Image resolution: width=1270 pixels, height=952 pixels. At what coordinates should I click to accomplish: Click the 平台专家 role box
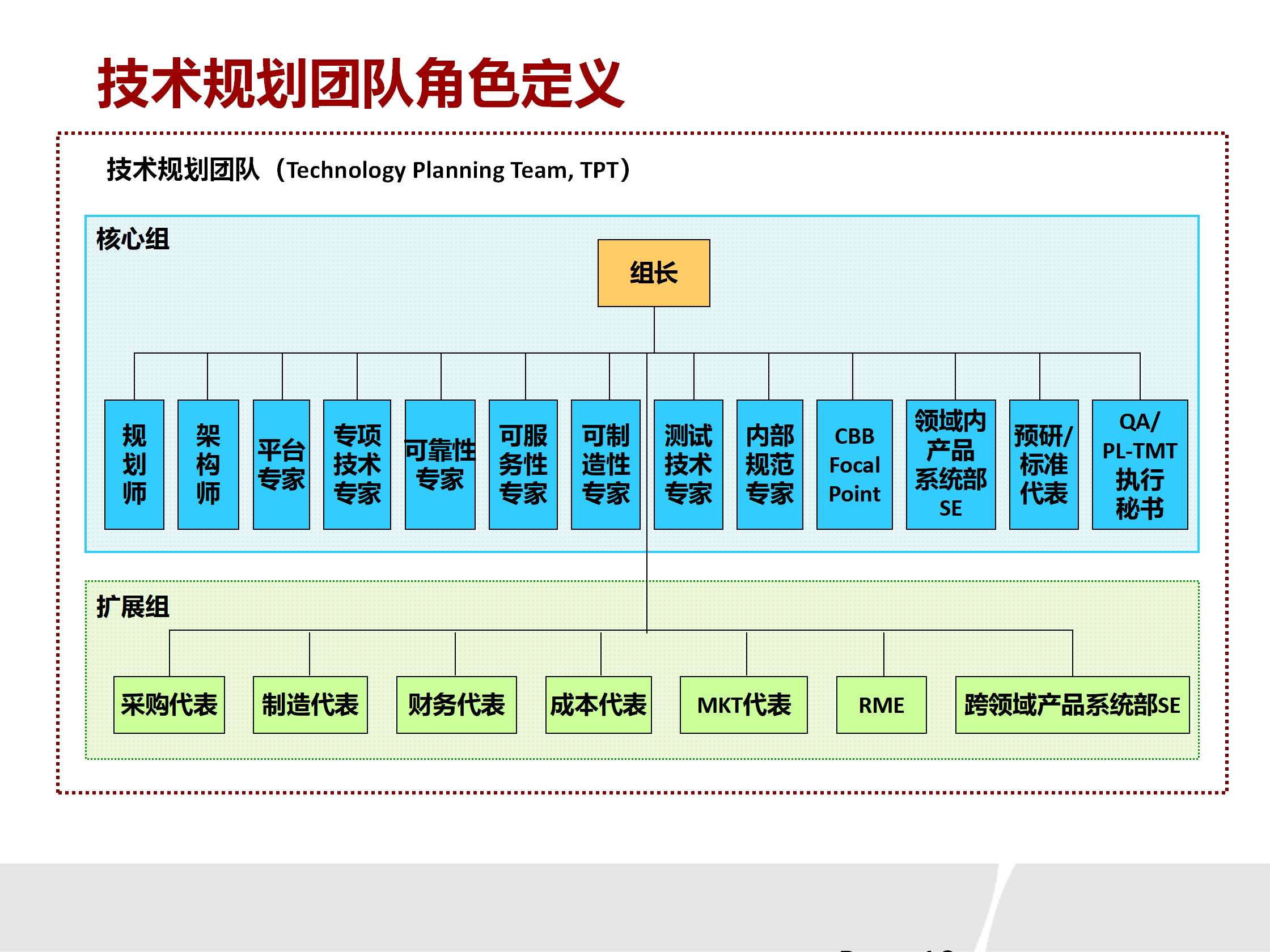(281, 465)
